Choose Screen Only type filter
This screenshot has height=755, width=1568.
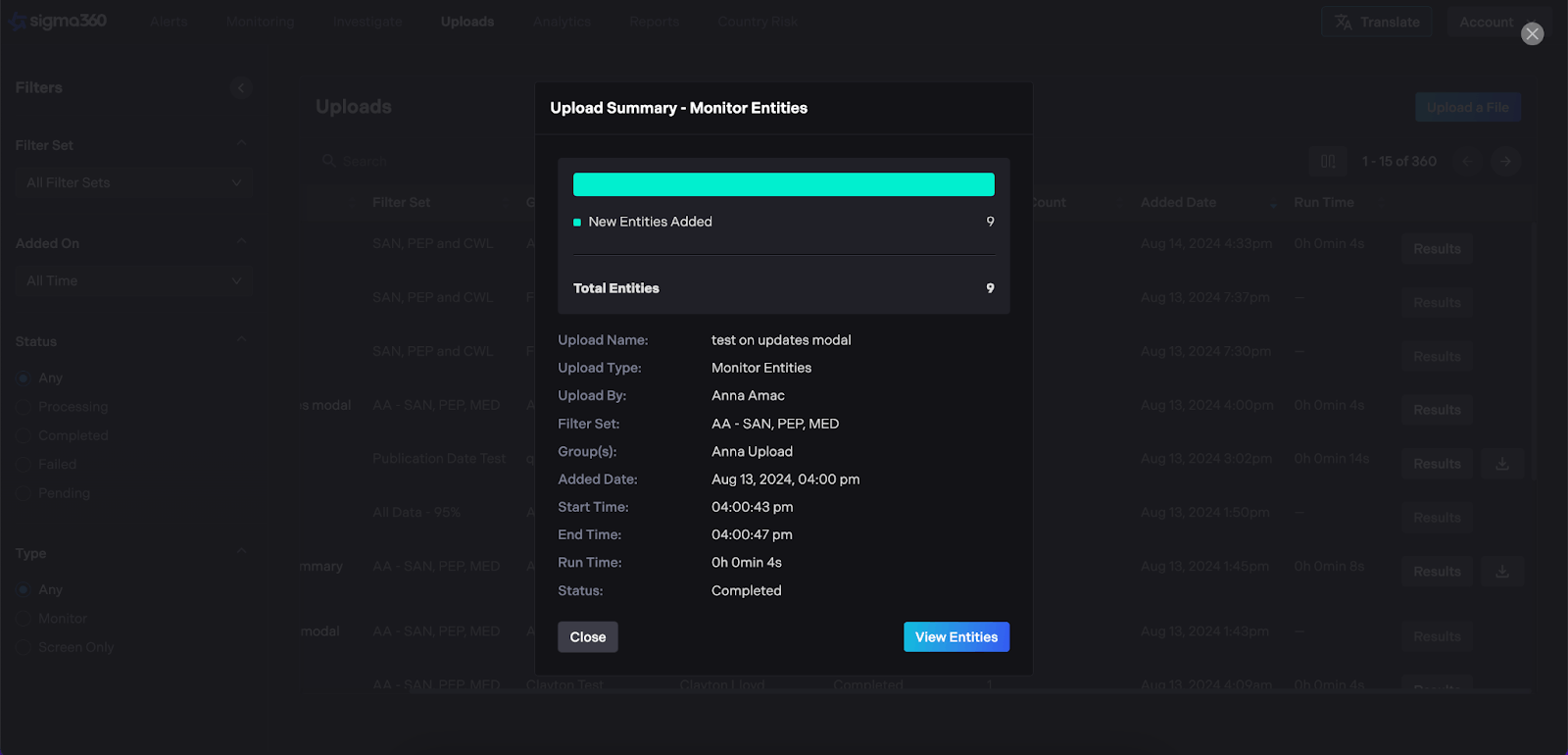click(x=24, y=648)
